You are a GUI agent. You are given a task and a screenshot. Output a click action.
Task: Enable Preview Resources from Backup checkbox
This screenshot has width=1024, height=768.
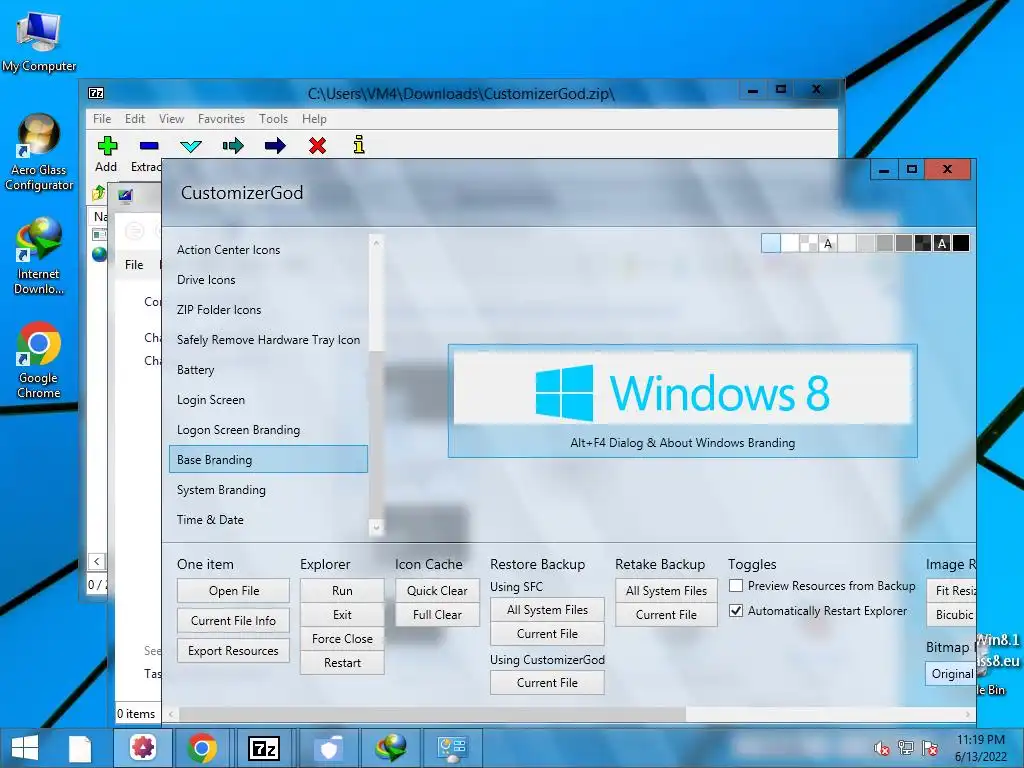click(x=736, y=586)
